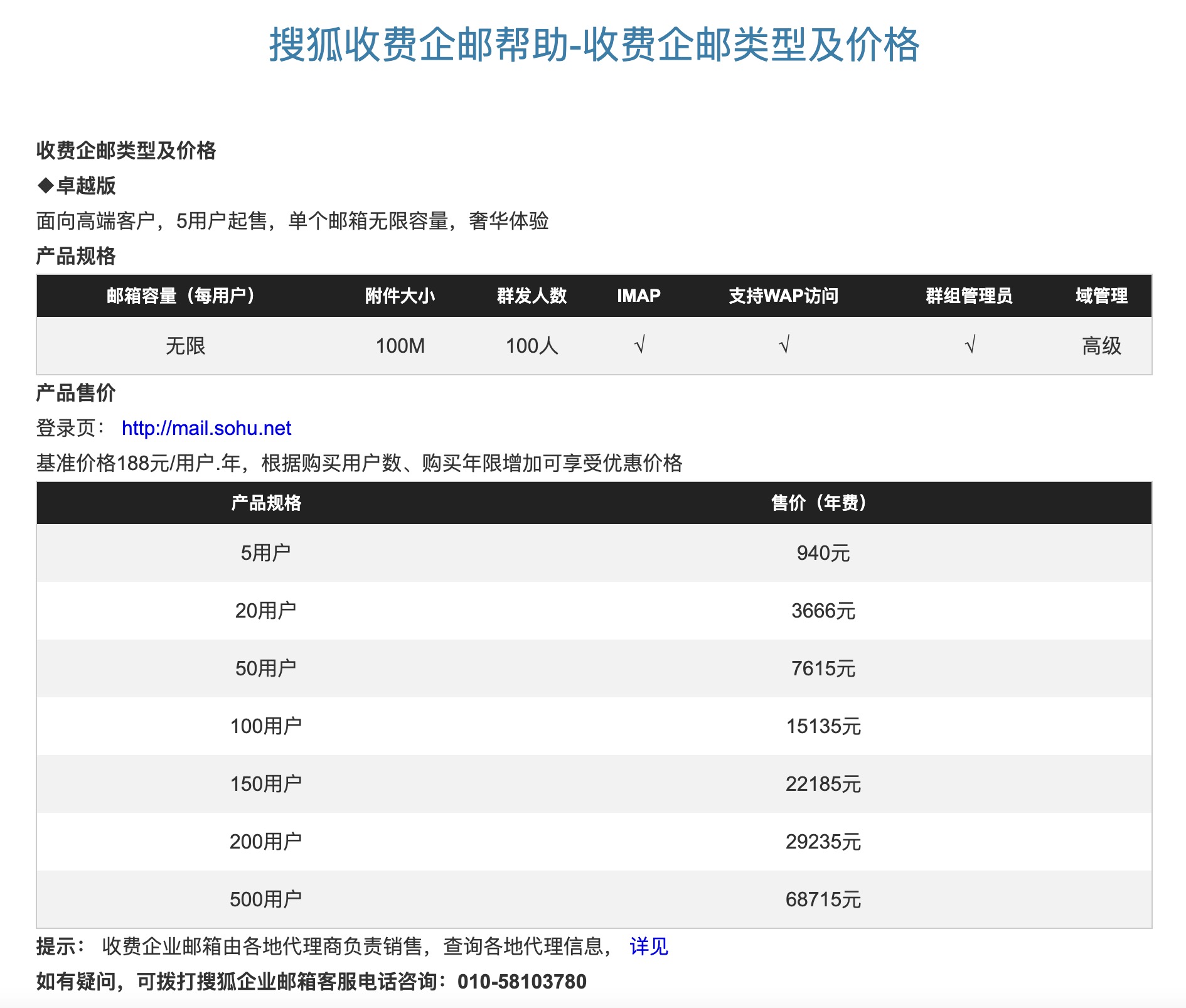
Task: Click the 200用户 row label
Action: (265, 842)
